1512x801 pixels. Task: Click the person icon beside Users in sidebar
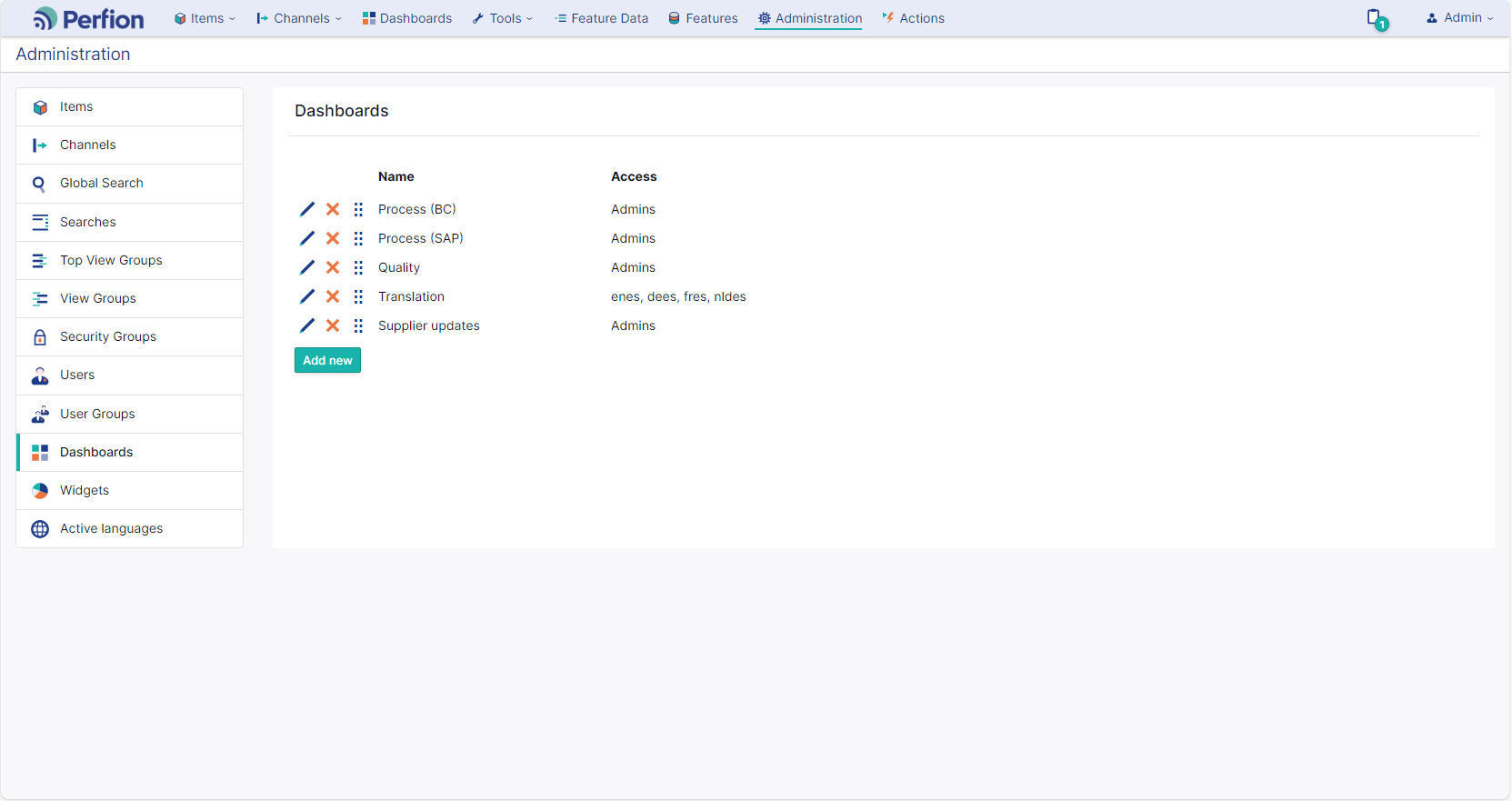pyautogui.click(x=40, y=375)
